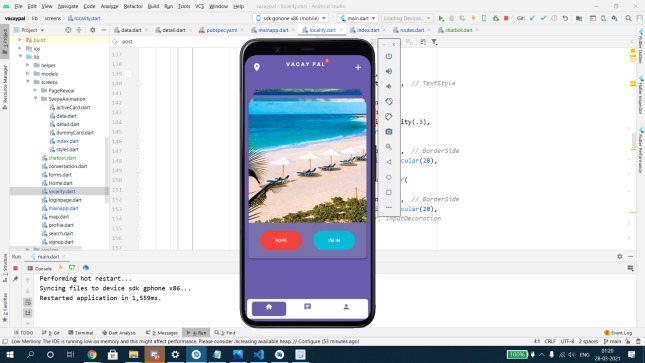Open the VCS menu
The image size is (645, 363).
tap(200, 6)
